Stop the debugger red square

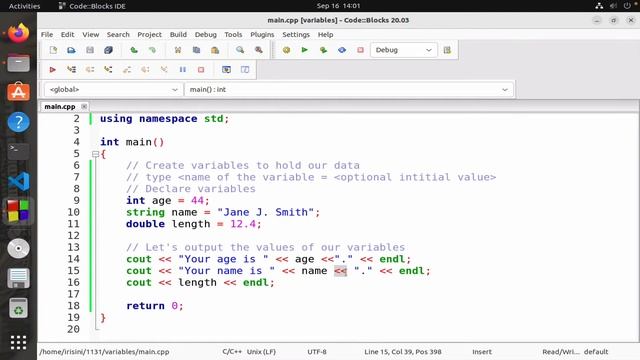point(201,69)
